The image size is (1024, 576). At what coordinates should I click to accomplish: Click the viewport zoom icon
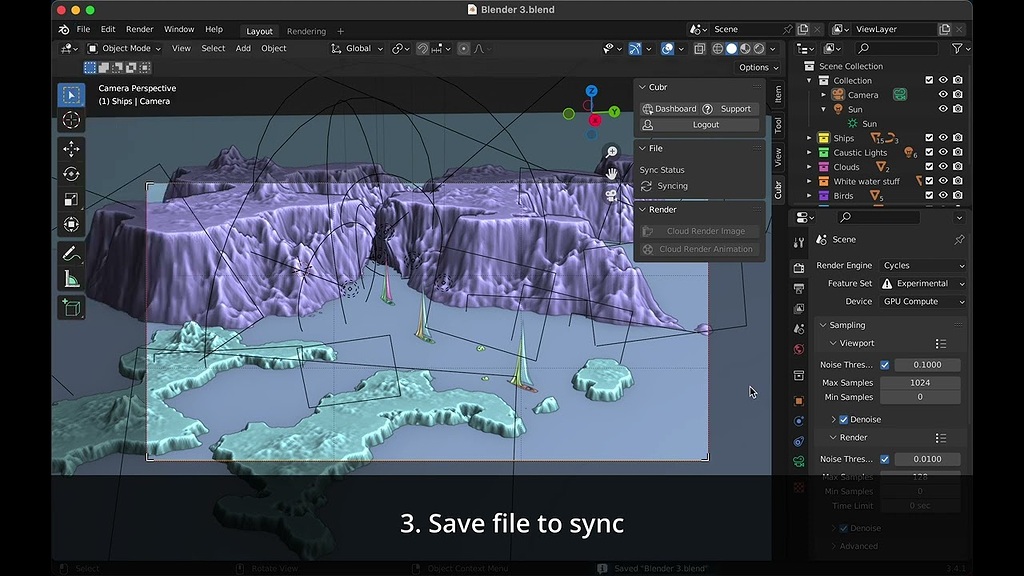coord(611,152)
